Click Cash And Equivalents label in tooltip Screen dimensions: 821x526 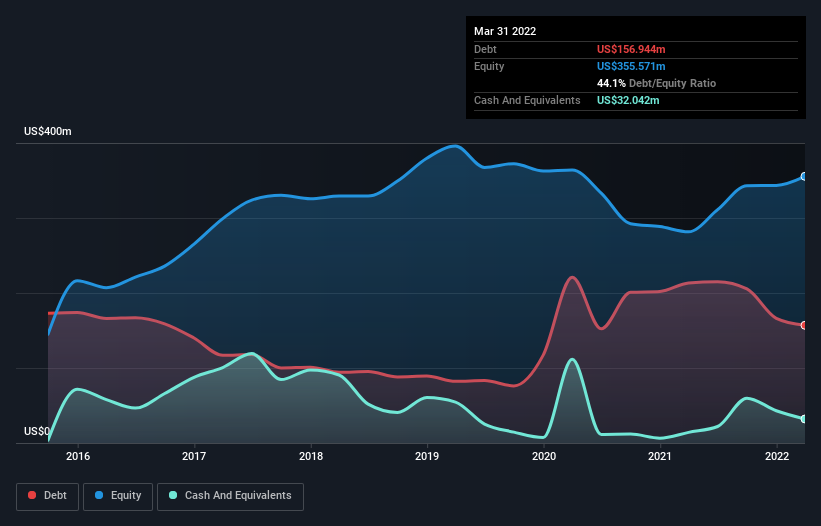[527, 100]
